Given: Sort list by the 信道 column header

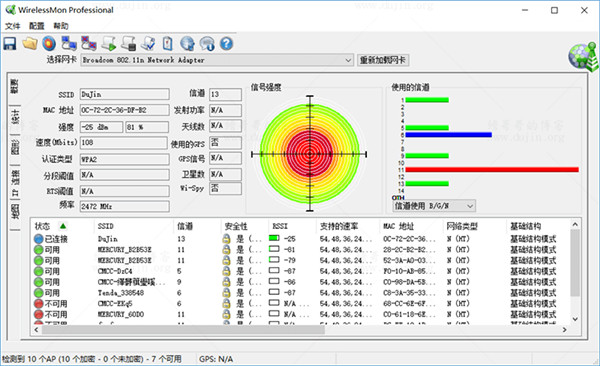Looking at the screenshot, I should point(197,226).
